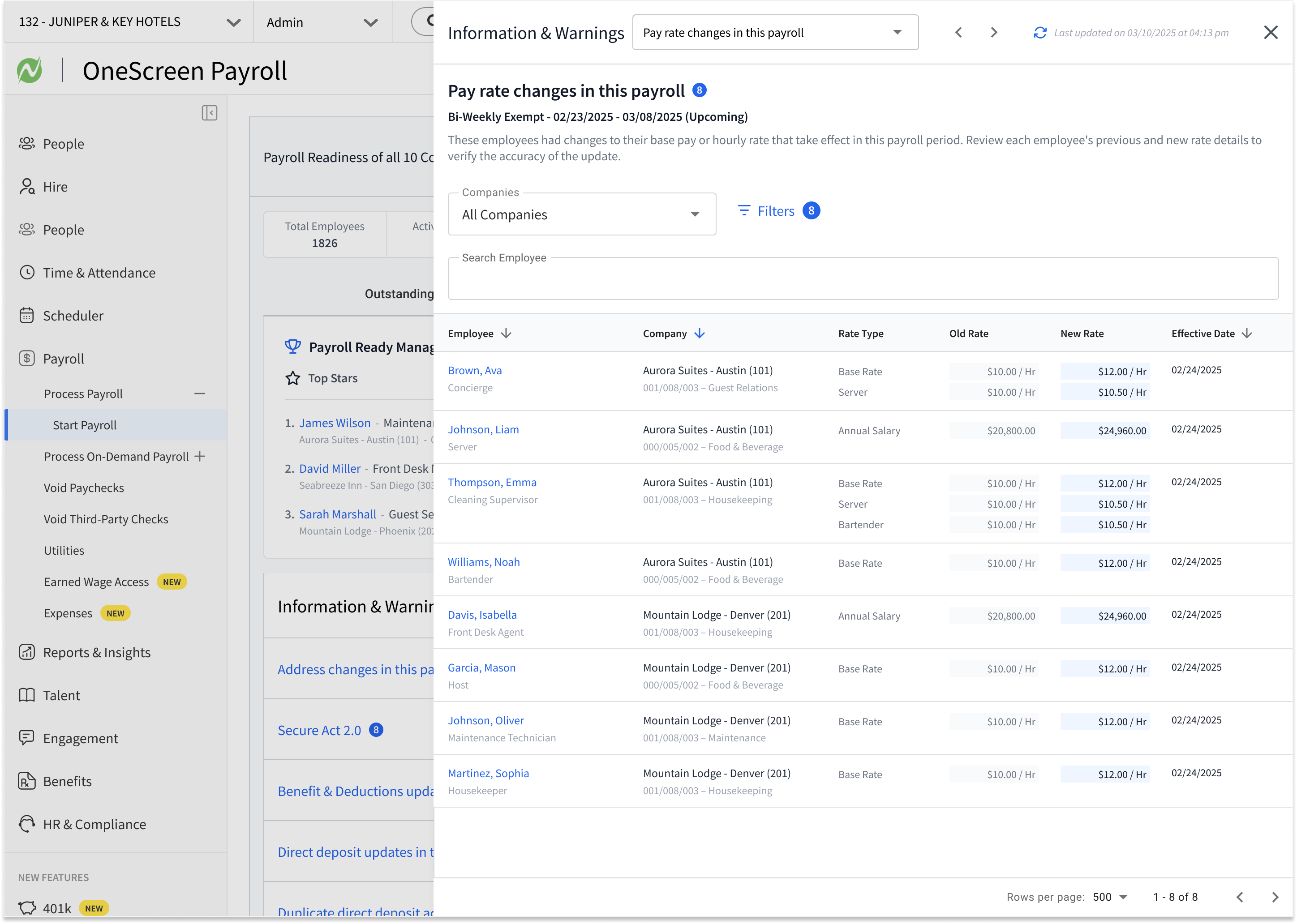
Task: Open Void Third-Party Checks menu item
Action: [x=106, y=519]
